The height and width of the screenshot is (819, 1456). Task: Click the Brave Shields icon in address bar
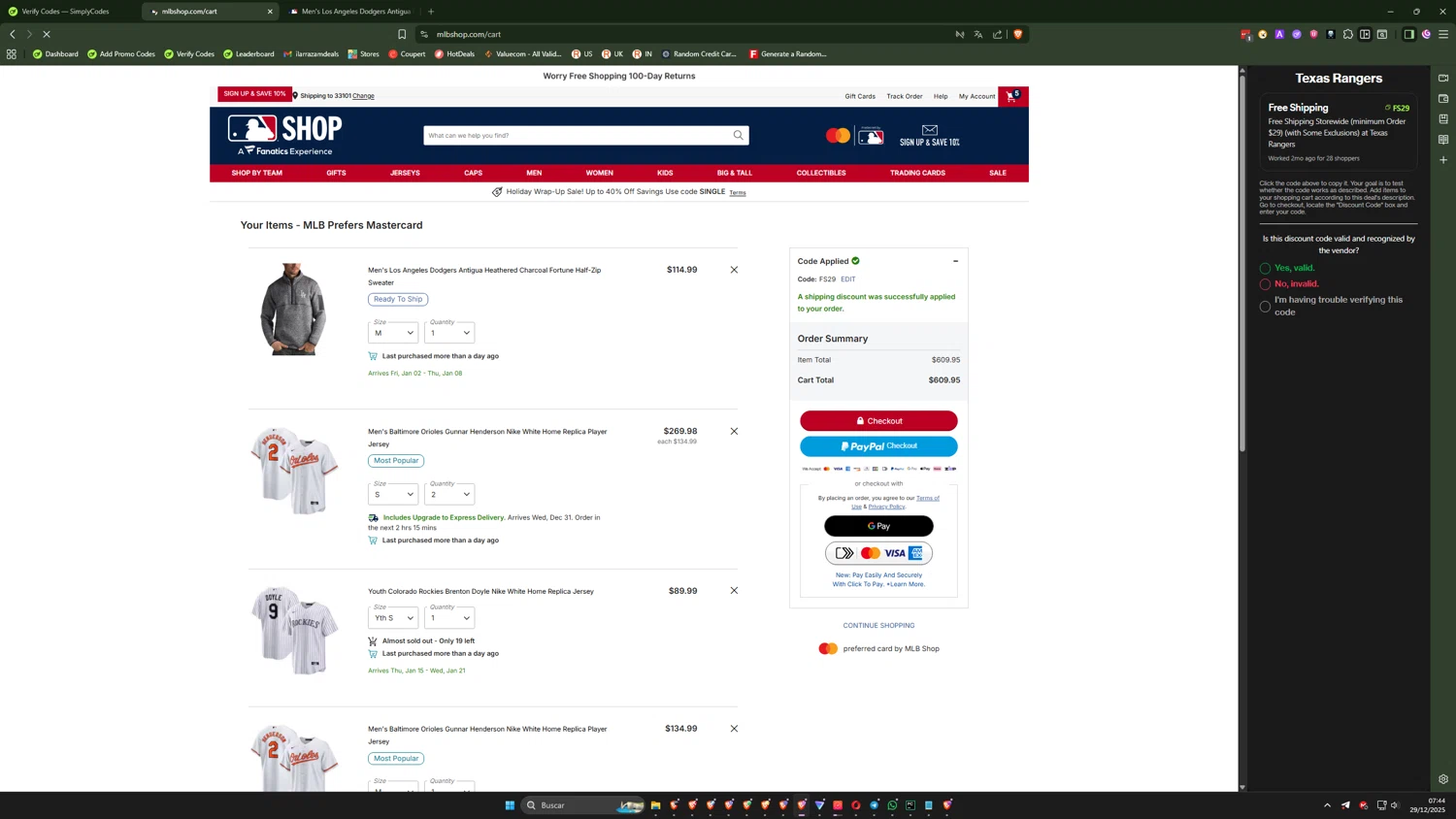tap(1017, 34)
